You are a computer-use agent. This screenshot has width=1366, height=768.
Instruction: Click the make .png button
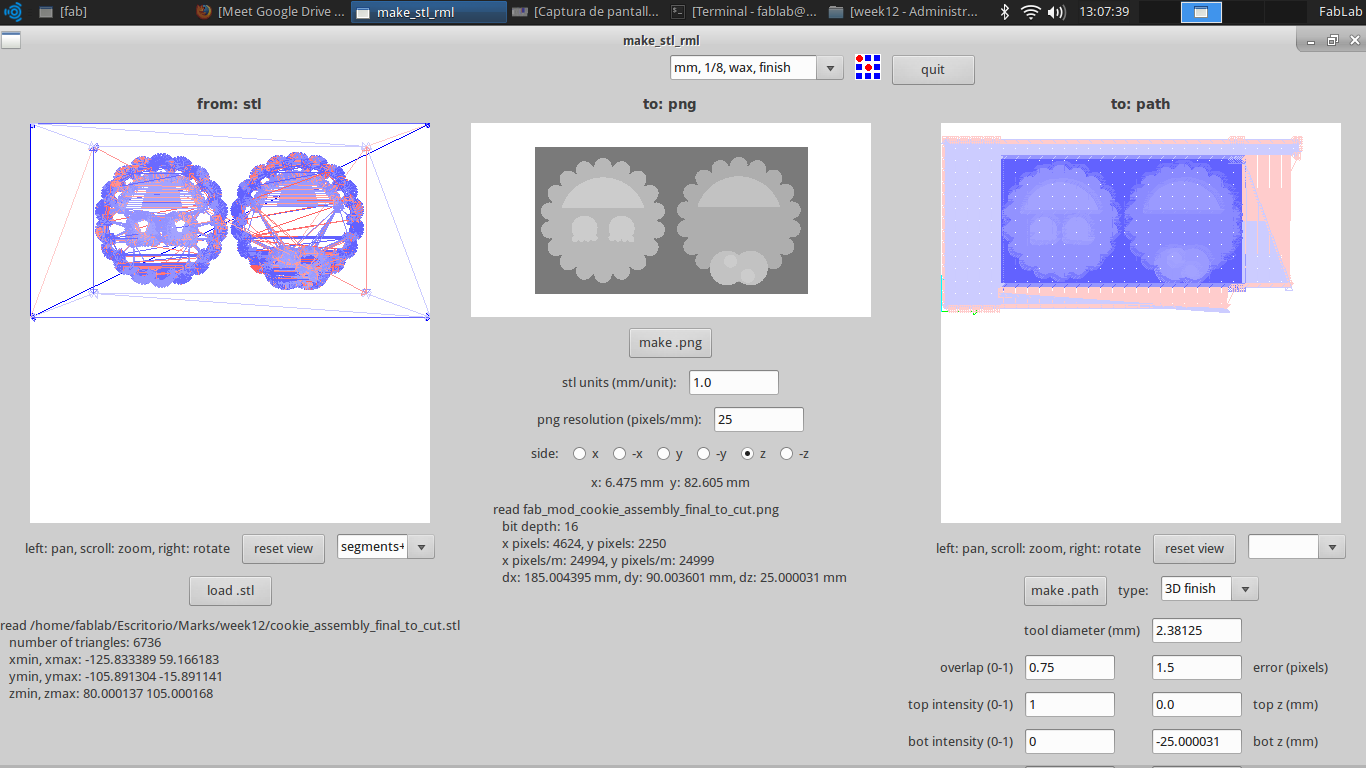670,342
